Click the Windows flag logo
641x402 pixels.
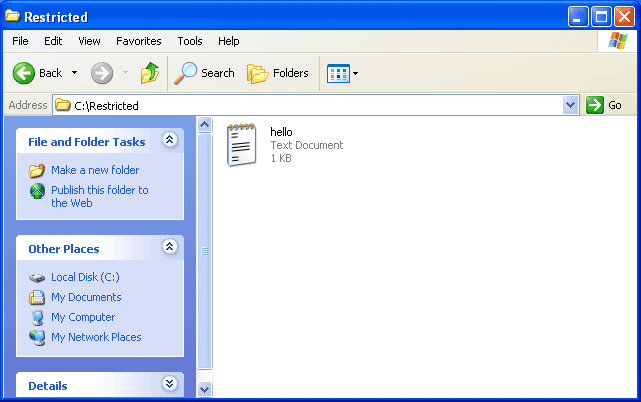[617, 41]
